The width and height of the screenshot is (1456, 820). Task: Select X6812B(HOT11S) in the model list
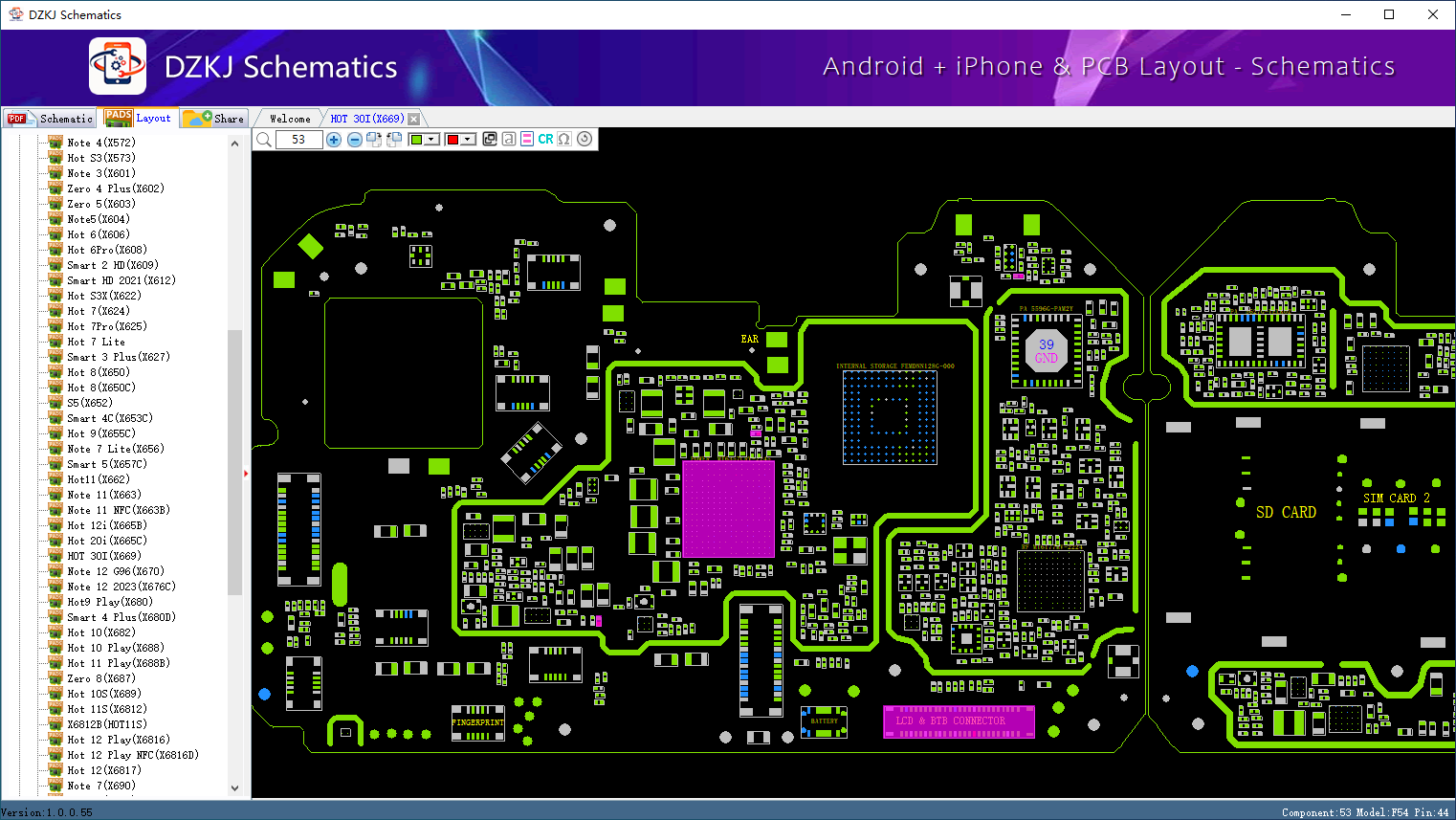click(x=107, y=724)
